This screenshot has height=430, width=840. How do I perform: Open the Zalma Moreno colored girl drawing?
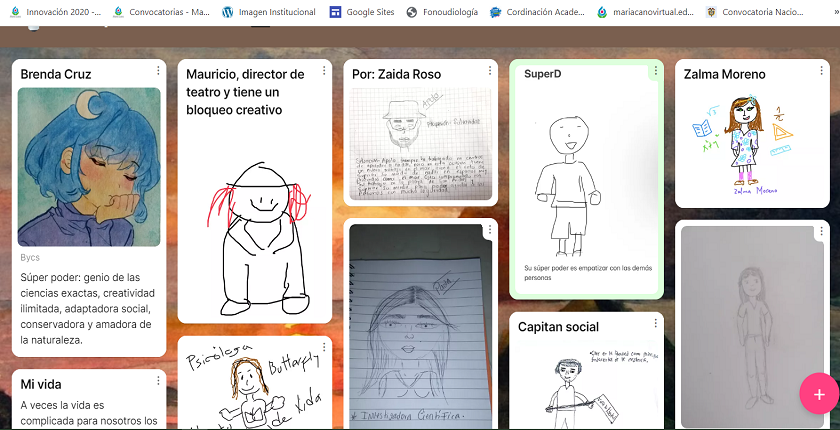pos(752,145)
